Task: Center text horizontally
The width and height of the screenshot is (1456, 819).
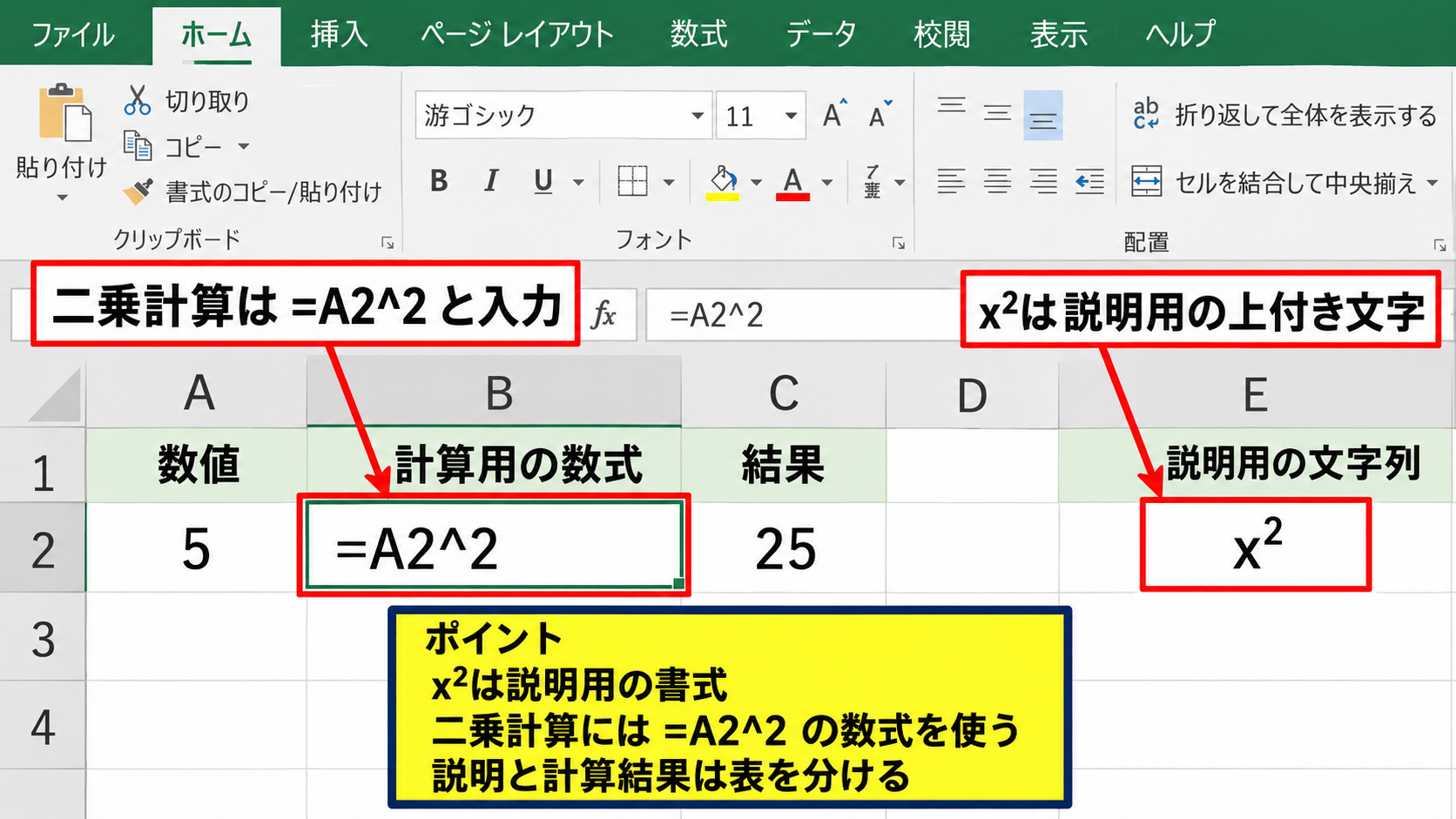Action: click(997, 181)
